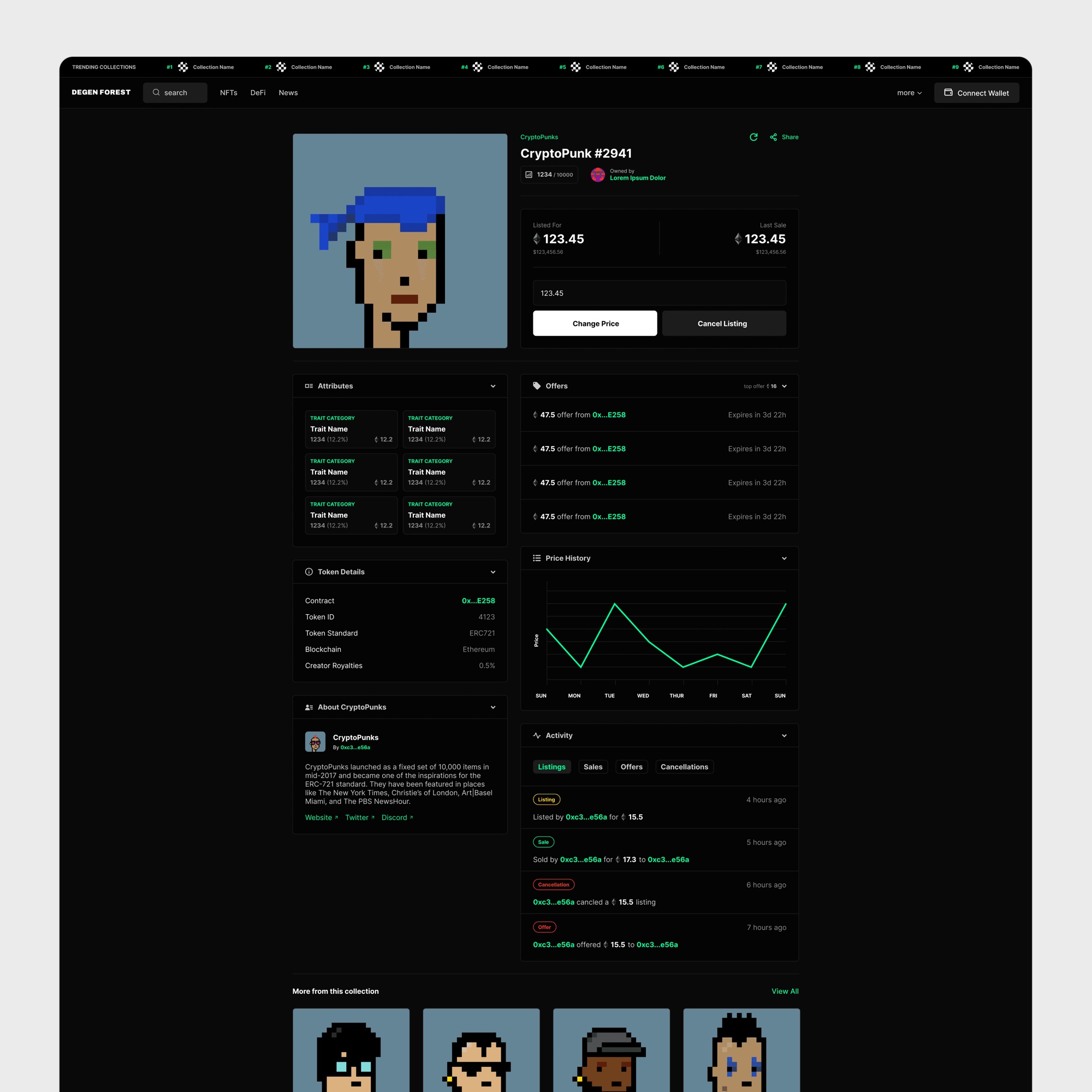Viewport: 1092px width, 1092px height.
Task: Click the Ethereum icon beside Last Sale price
Action: click(x=738, y=239)
